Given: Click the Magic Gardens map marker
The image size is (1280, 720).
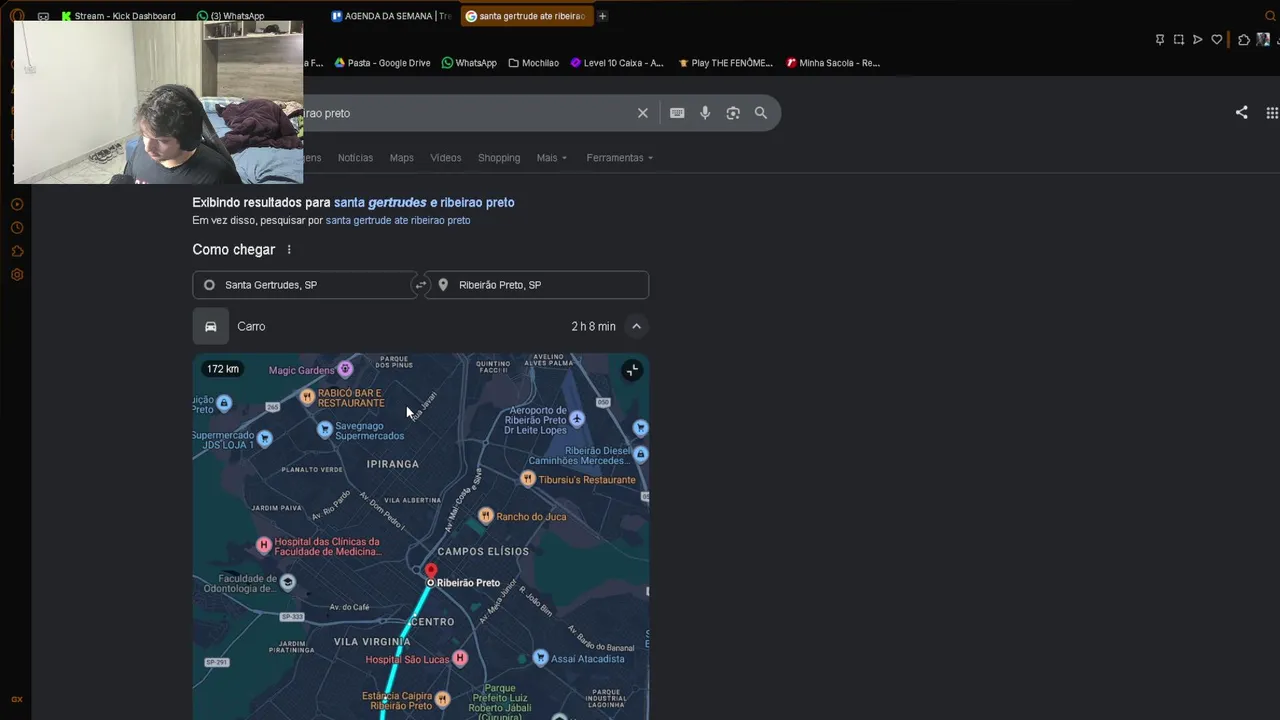Looking at the screenshot, I should click(345, 369).
